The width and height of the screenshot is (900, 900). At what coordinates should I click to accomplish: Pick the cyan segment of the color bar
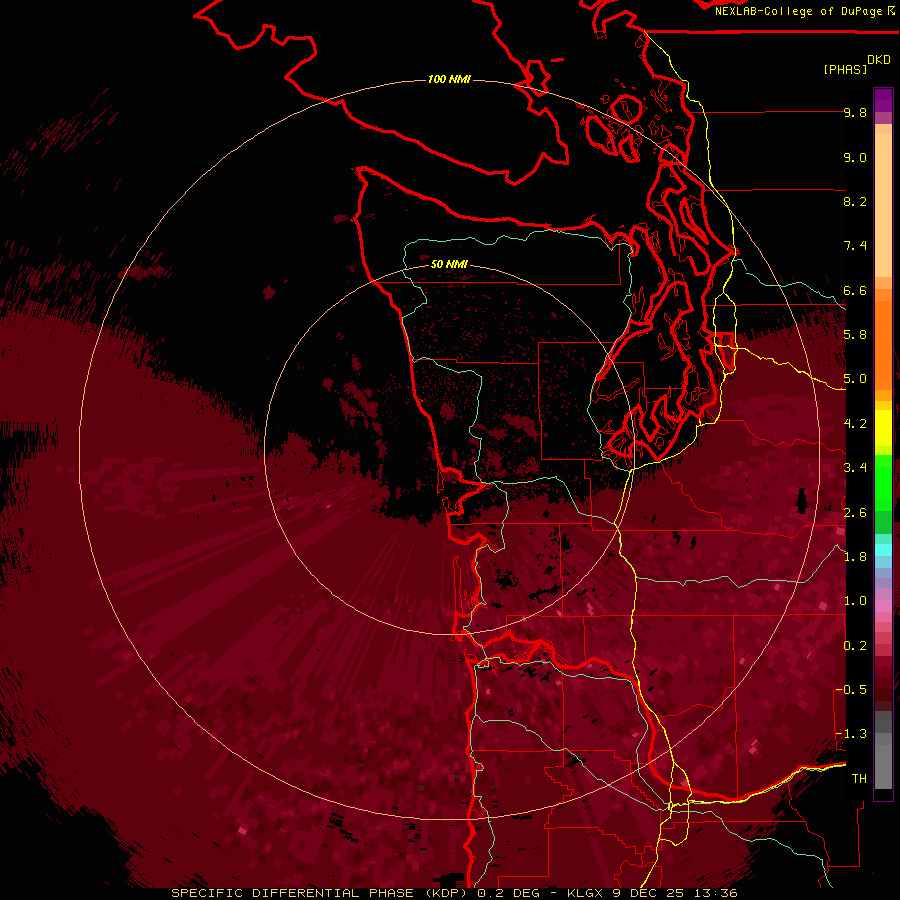[883, 550]
